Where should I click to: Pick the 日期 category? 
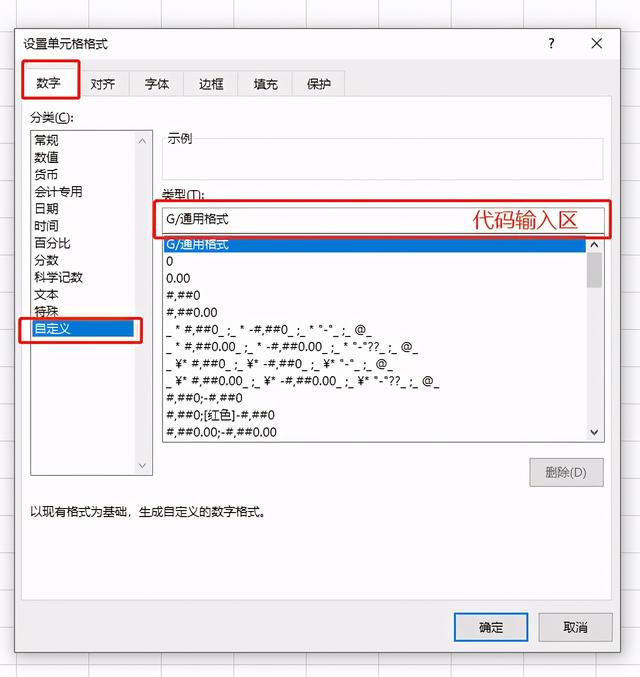point(46,209)
